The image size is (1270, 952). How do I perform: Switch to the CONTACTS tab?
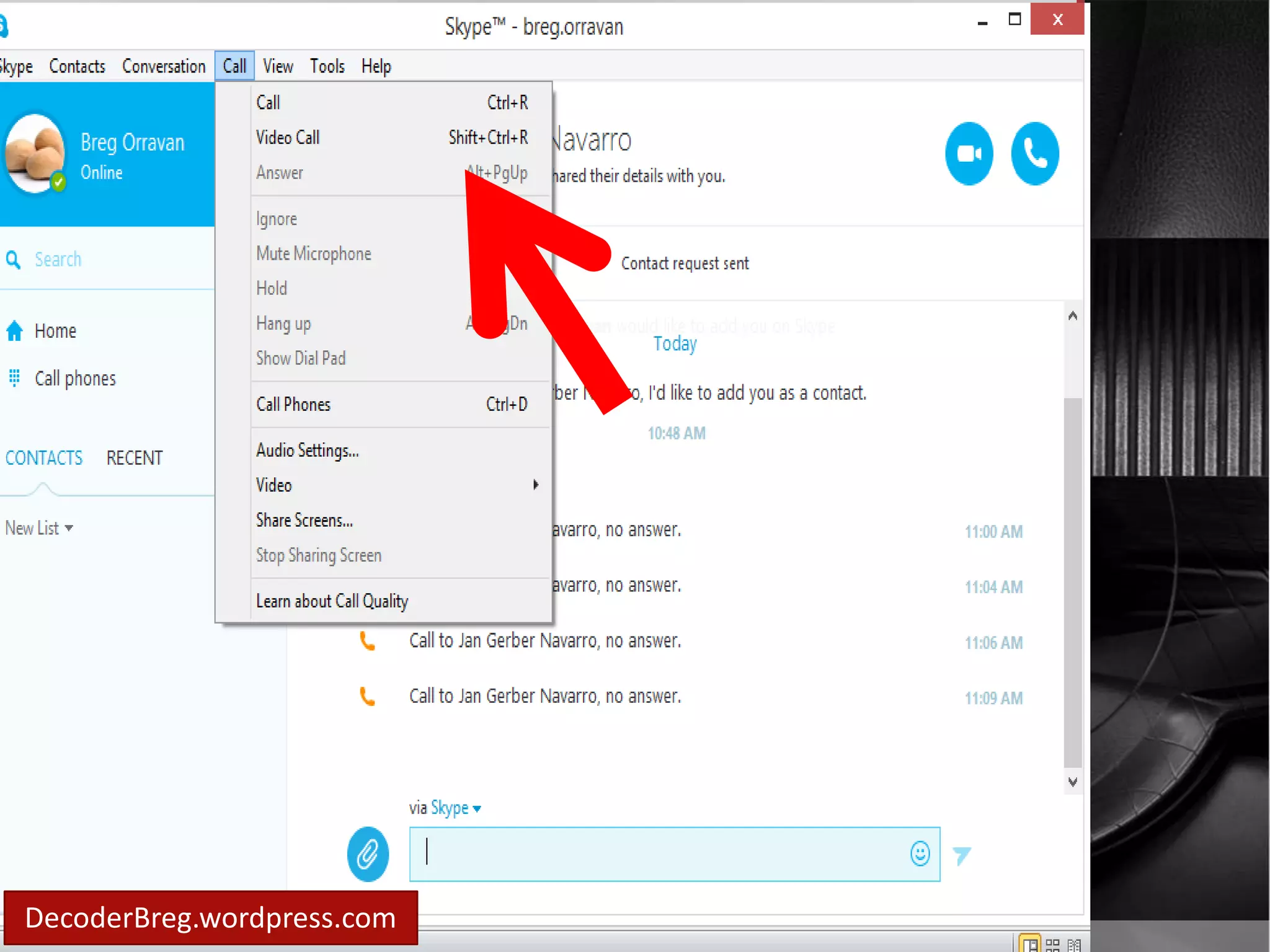[x=43, y=458]
